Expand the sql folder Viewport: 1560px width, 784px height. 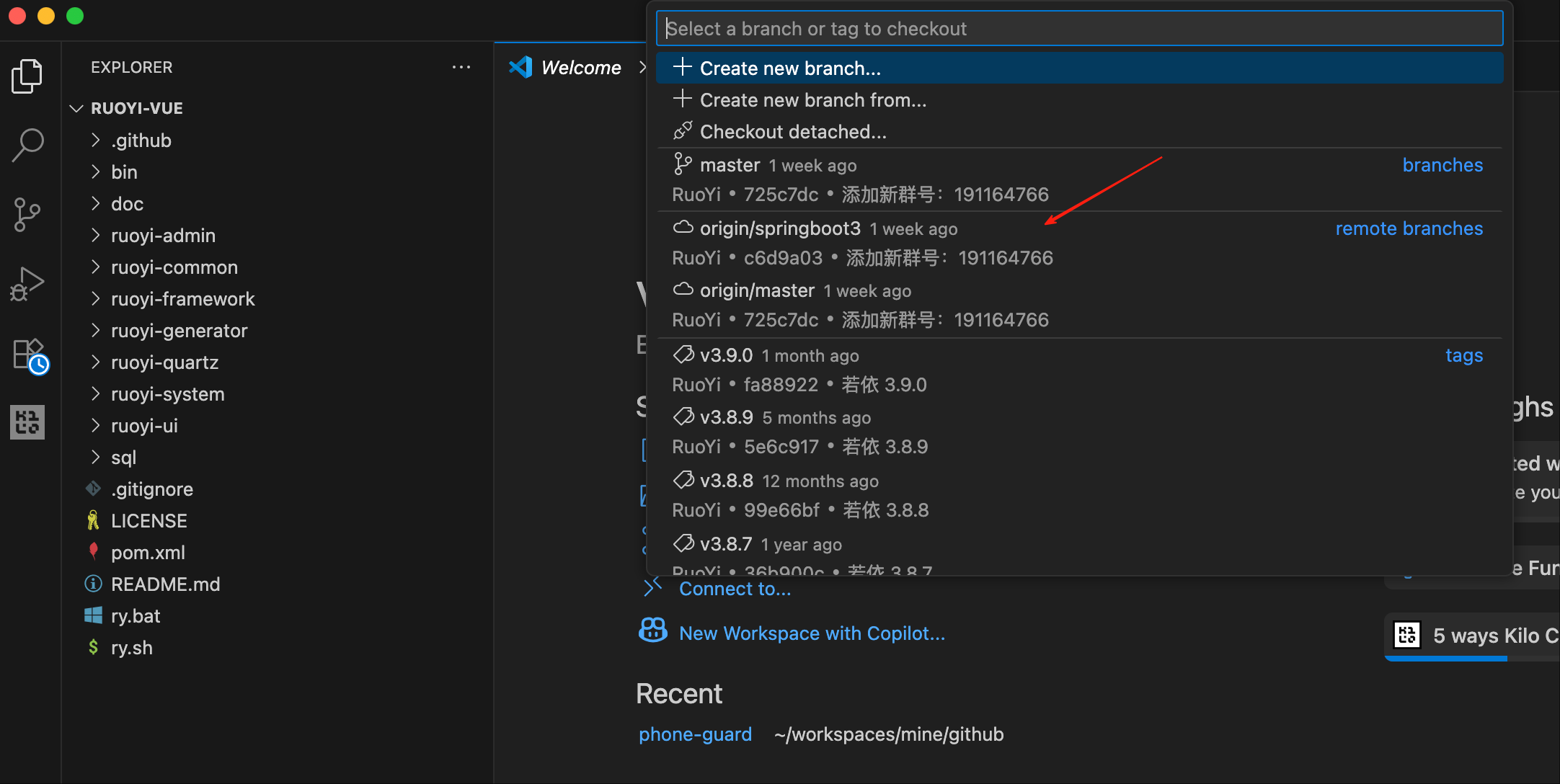(x=123, y=458)
